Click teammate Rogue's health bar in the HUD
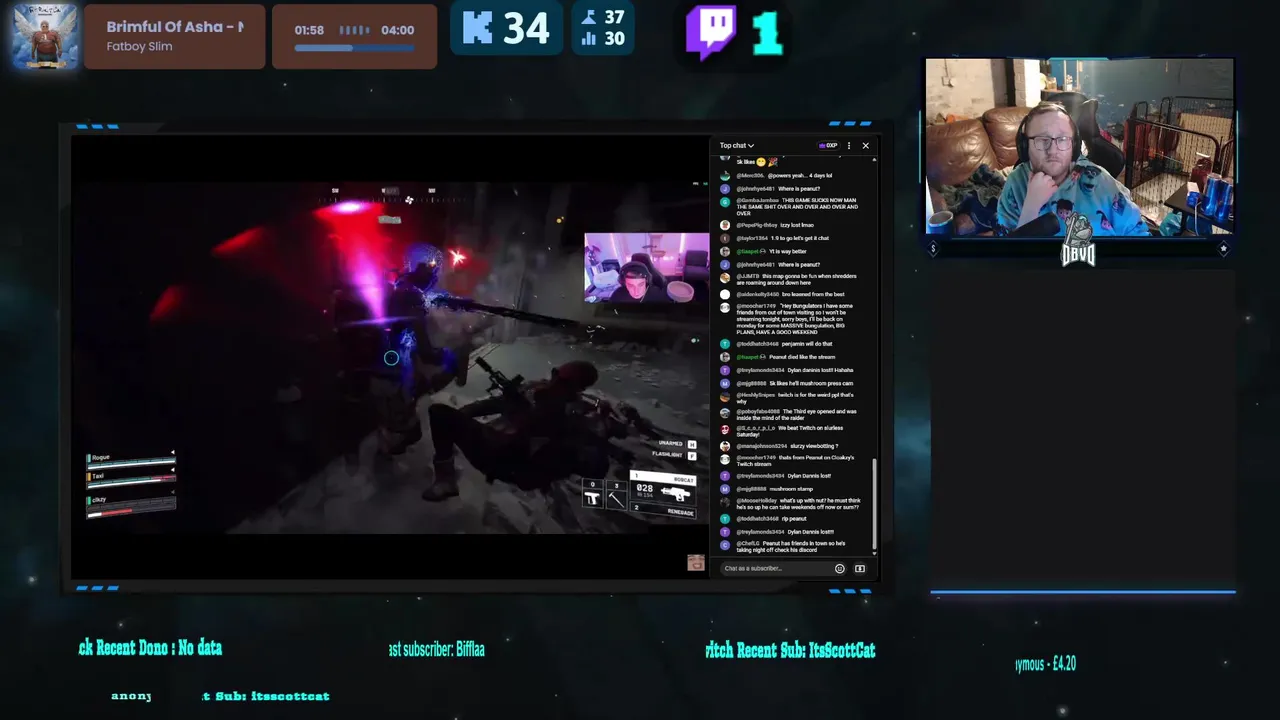 click(131, 464)
